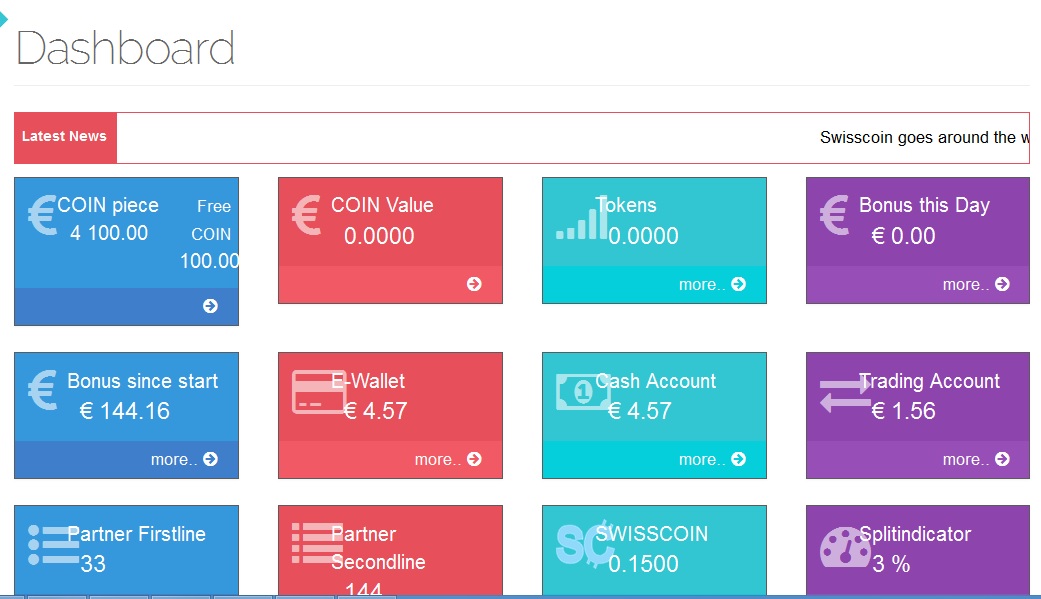Open more link on Trading Account card
This screenshot has height=599, width=1041.
coord(965,460)
